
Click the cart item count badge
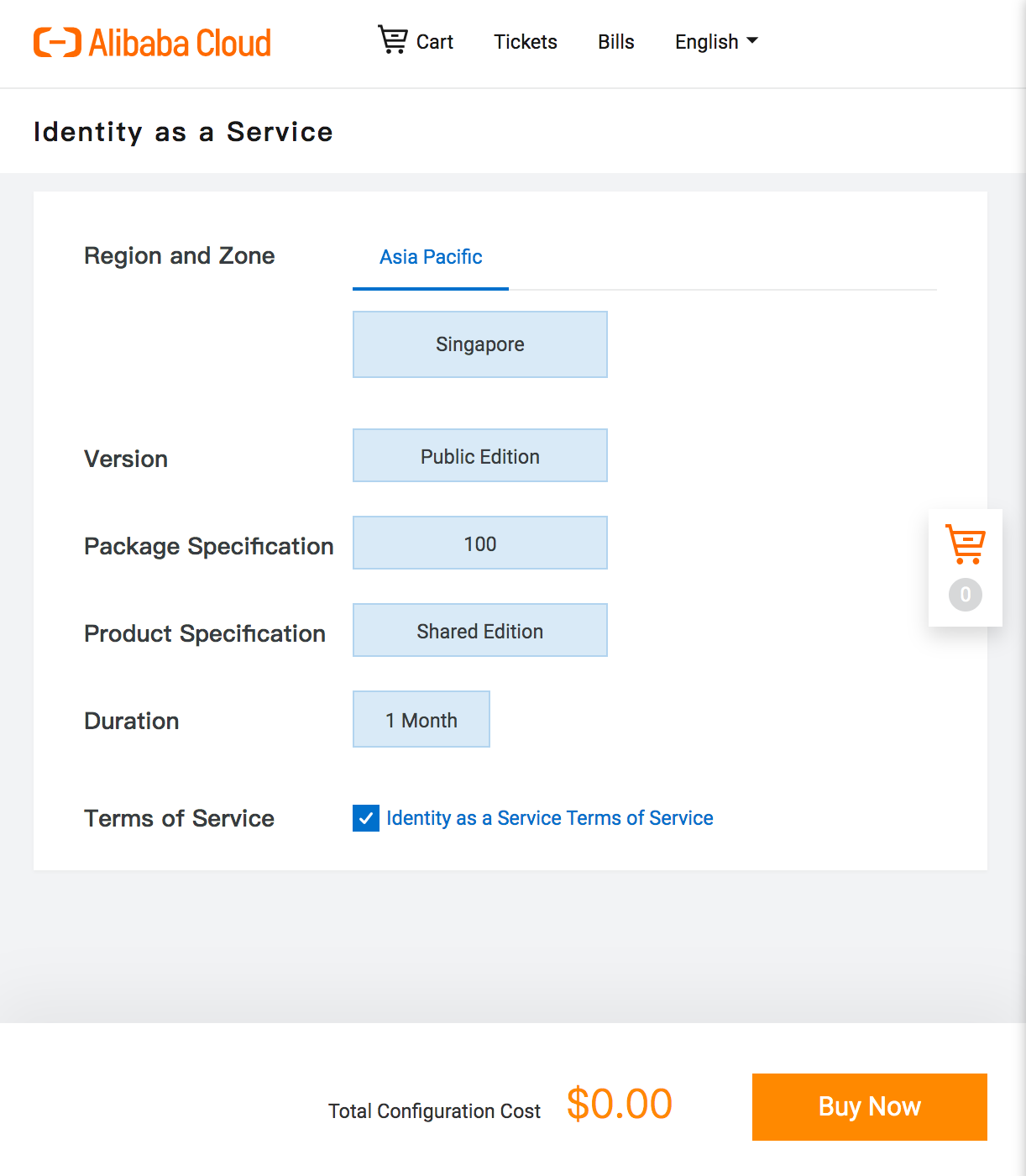click(x=965, y=595)
